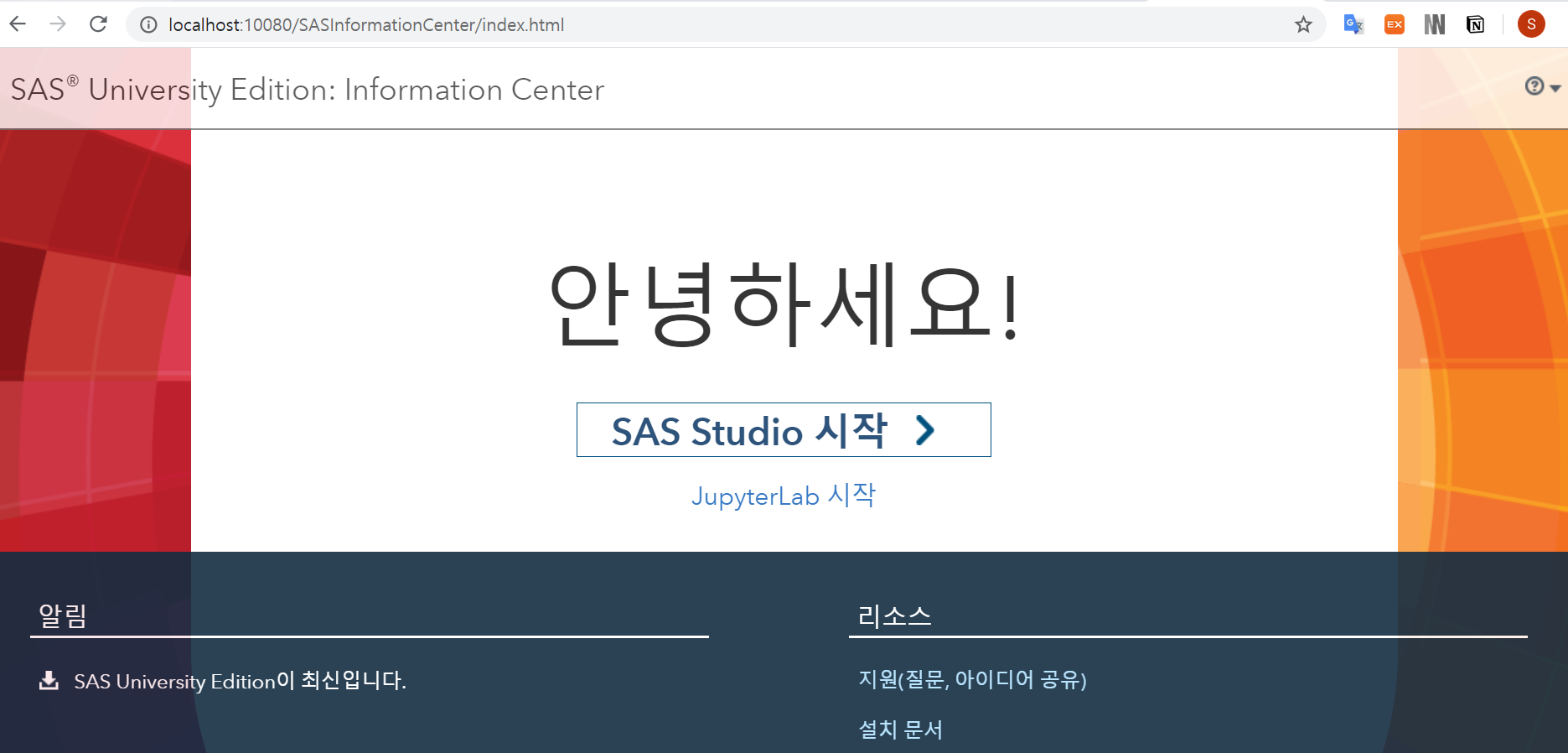
Task: Click the browser forward arrow
Action: tap(58, 24)
